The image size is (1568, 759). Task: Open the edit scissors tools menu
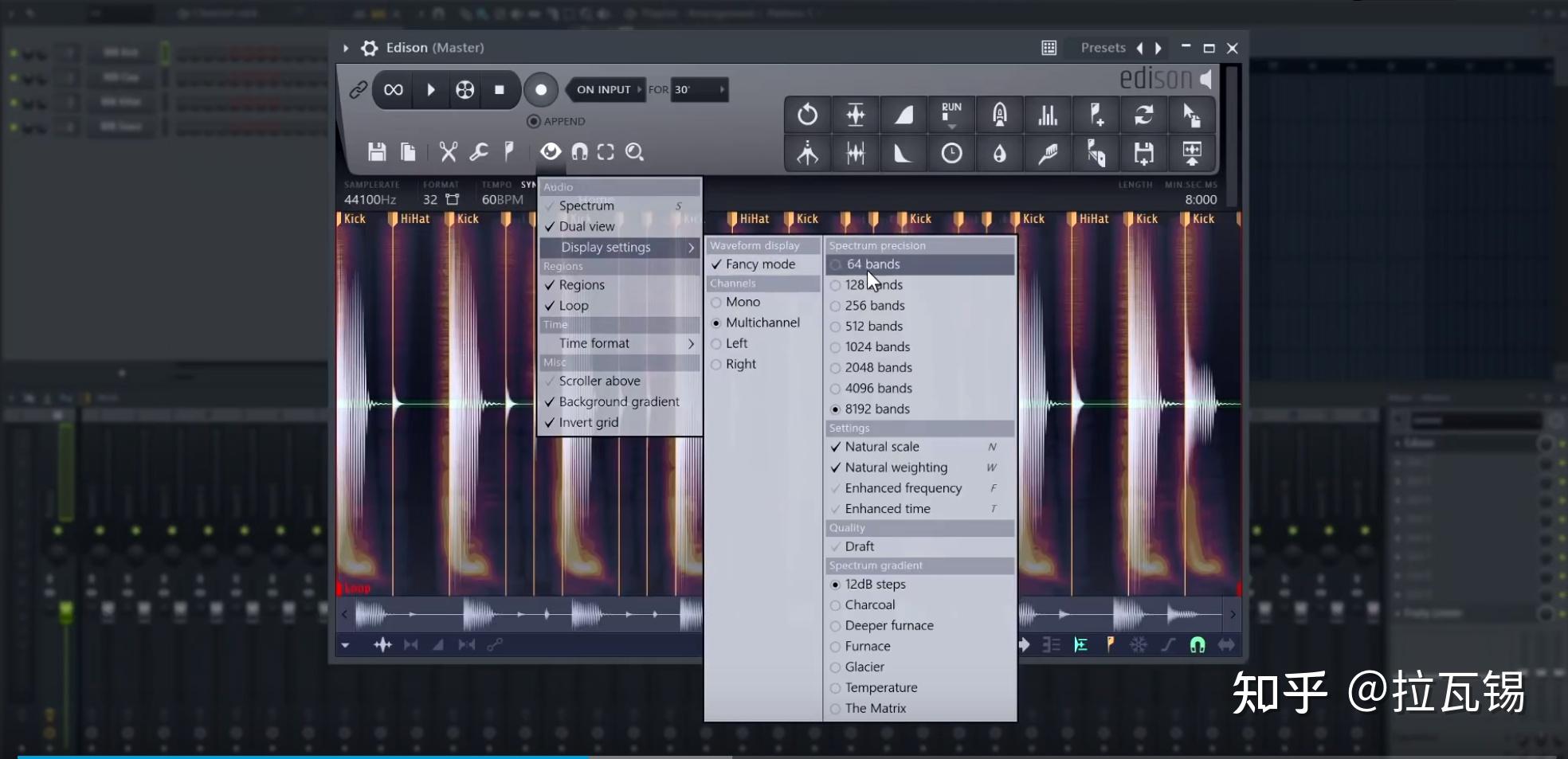point(449,152)
